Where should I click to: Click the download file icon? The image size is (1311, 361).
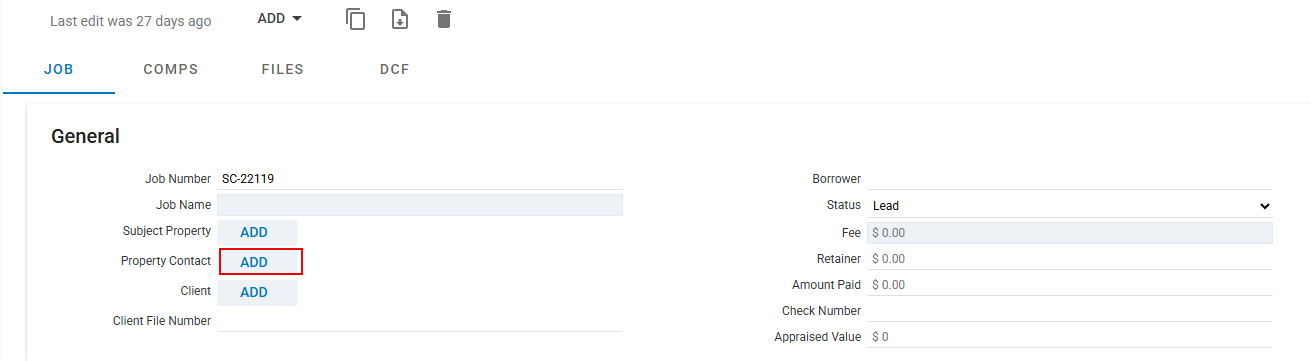pyautogui.click(x=400, y=19)
